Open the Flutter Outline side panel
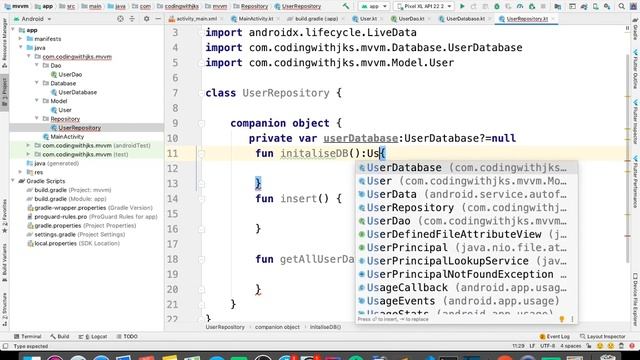This screenshot has height=360, width=640. click(x=635, y=69)
